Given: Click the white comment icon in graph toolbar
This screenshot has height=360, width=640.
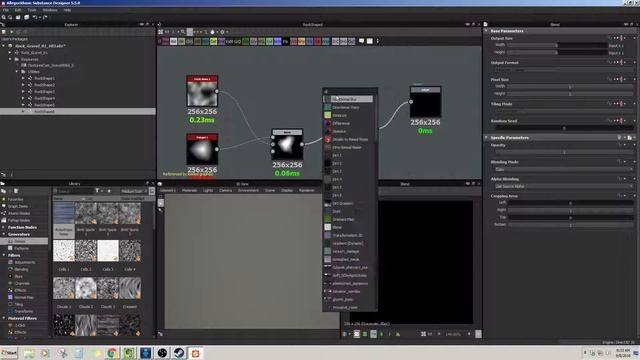Looking at the screenshot, I should (362, 41).
